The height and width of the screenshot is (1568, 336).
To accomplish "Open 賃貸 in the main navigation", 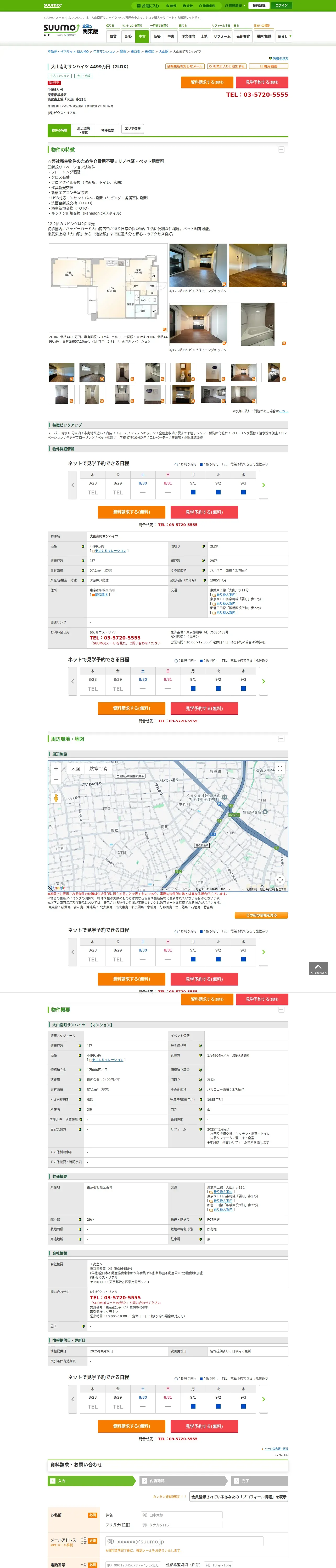I will point(113,37).
